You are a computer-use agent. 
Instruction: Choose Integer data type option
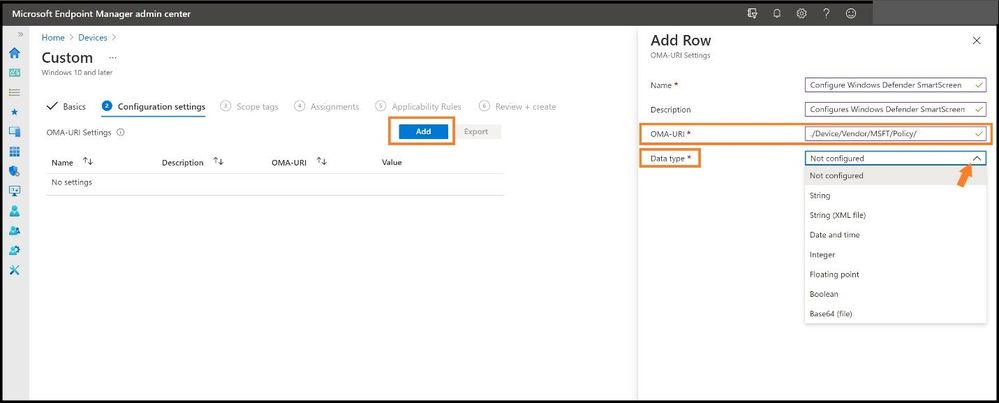point(895,255)
